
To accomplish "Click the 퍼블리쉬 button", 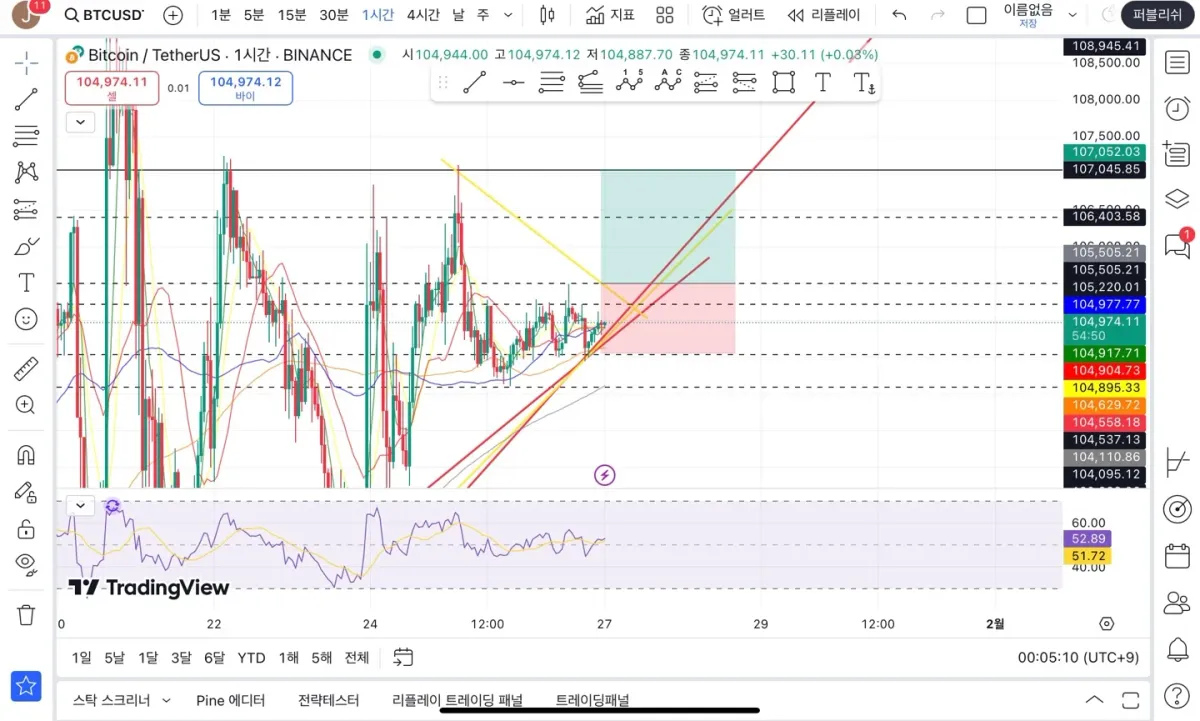I will 1158,15.
